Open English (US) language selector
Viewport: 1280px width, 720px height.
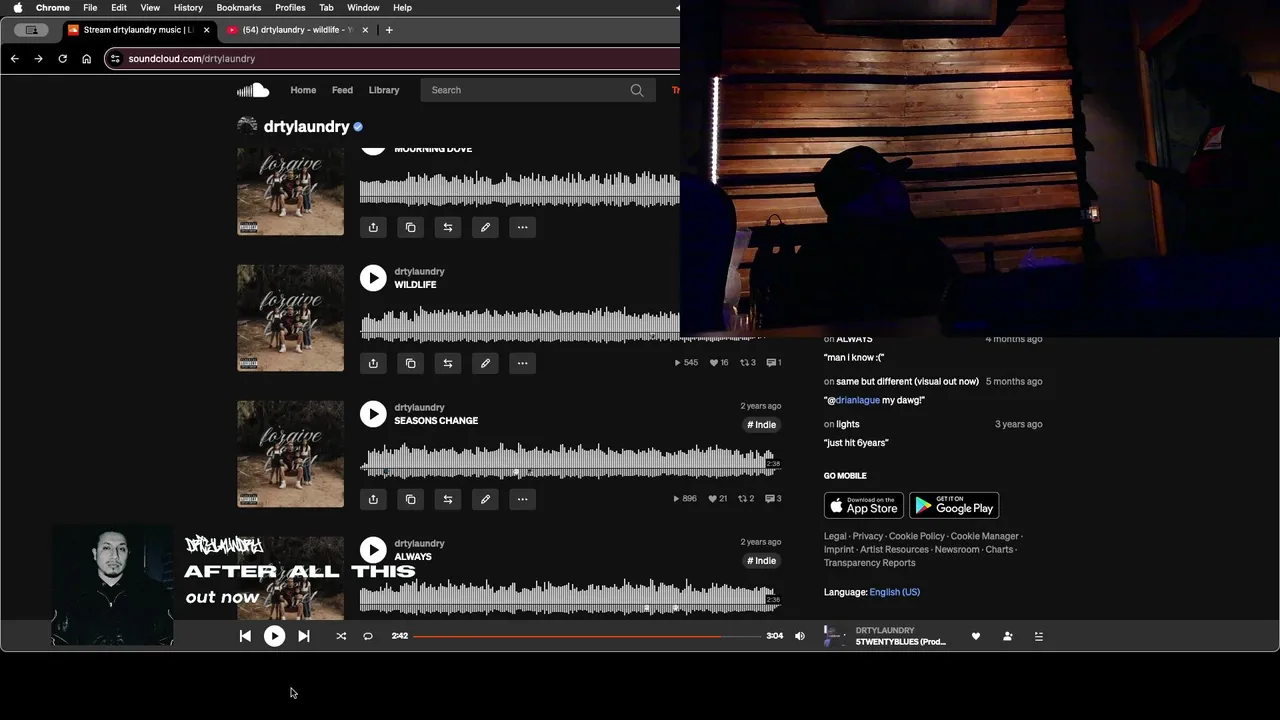[894, 592]
